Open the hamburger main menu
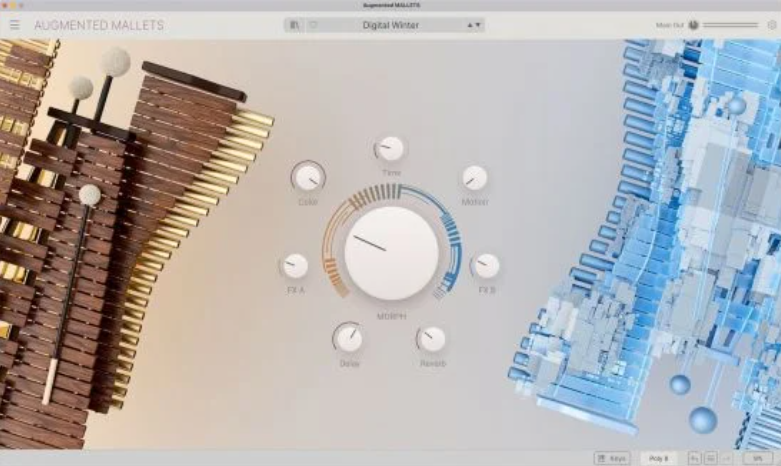The image size is (781, 466). [15, 25]
